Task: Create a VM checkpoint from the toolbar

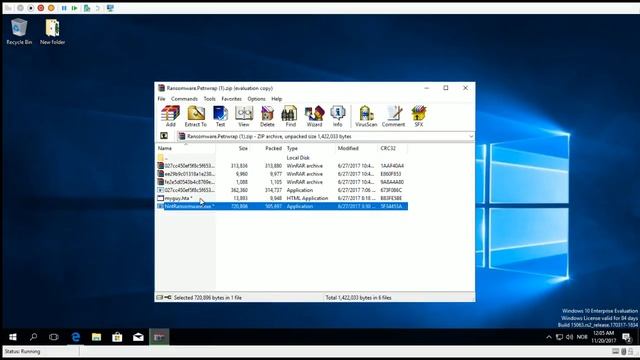Action: pos(87,8)
